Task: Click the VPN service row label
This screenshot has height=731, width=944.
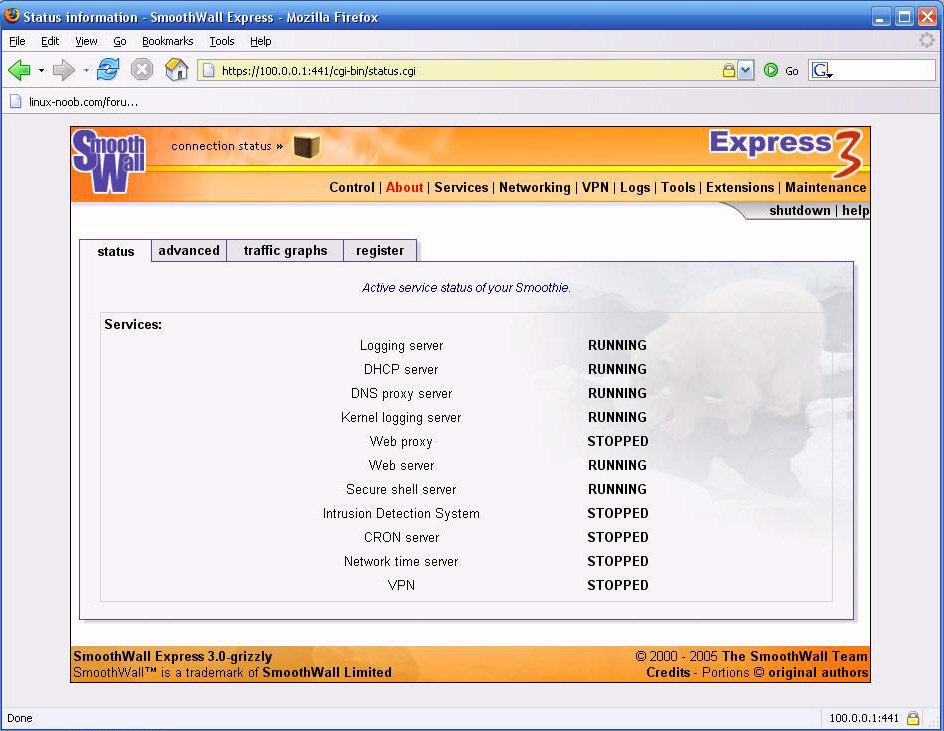Action: tap(402, 585)
